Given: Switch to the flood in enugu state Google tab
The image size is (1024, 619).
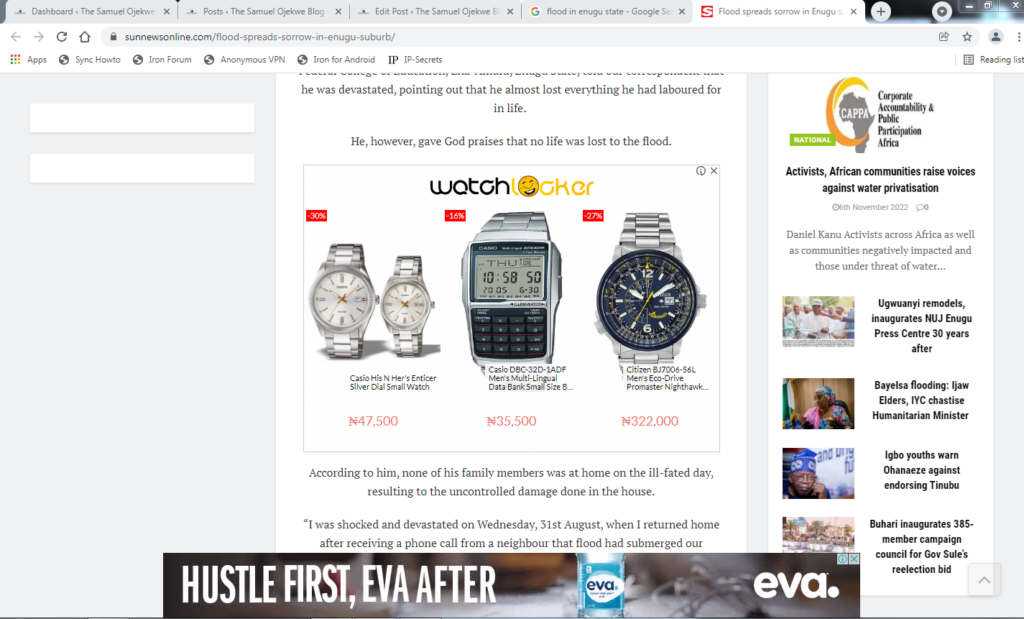Looking at the screenshot, I should click(607, 12).
